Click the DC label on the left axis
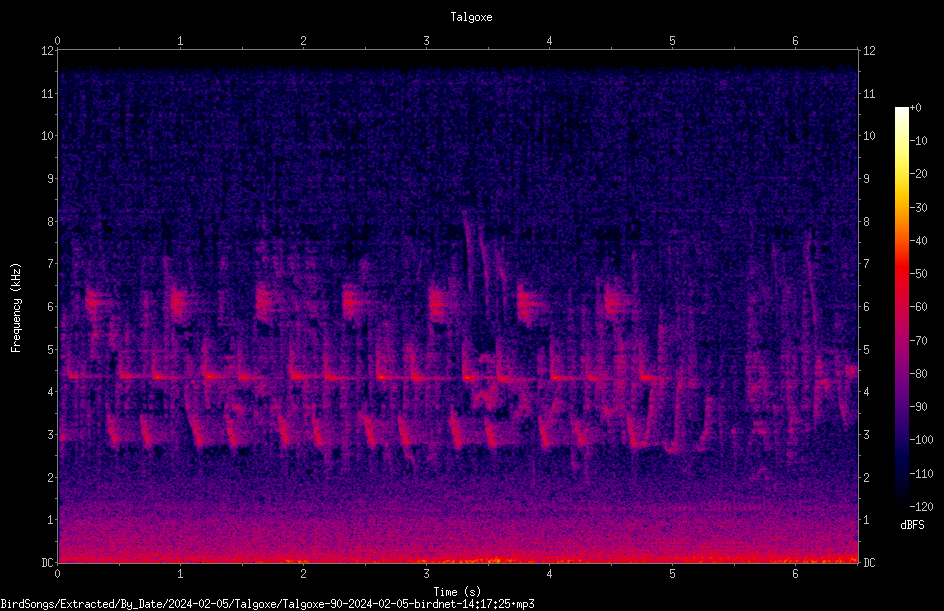This screenshot has height=611, width=944. pyautogui.click(x=47, y=563)
